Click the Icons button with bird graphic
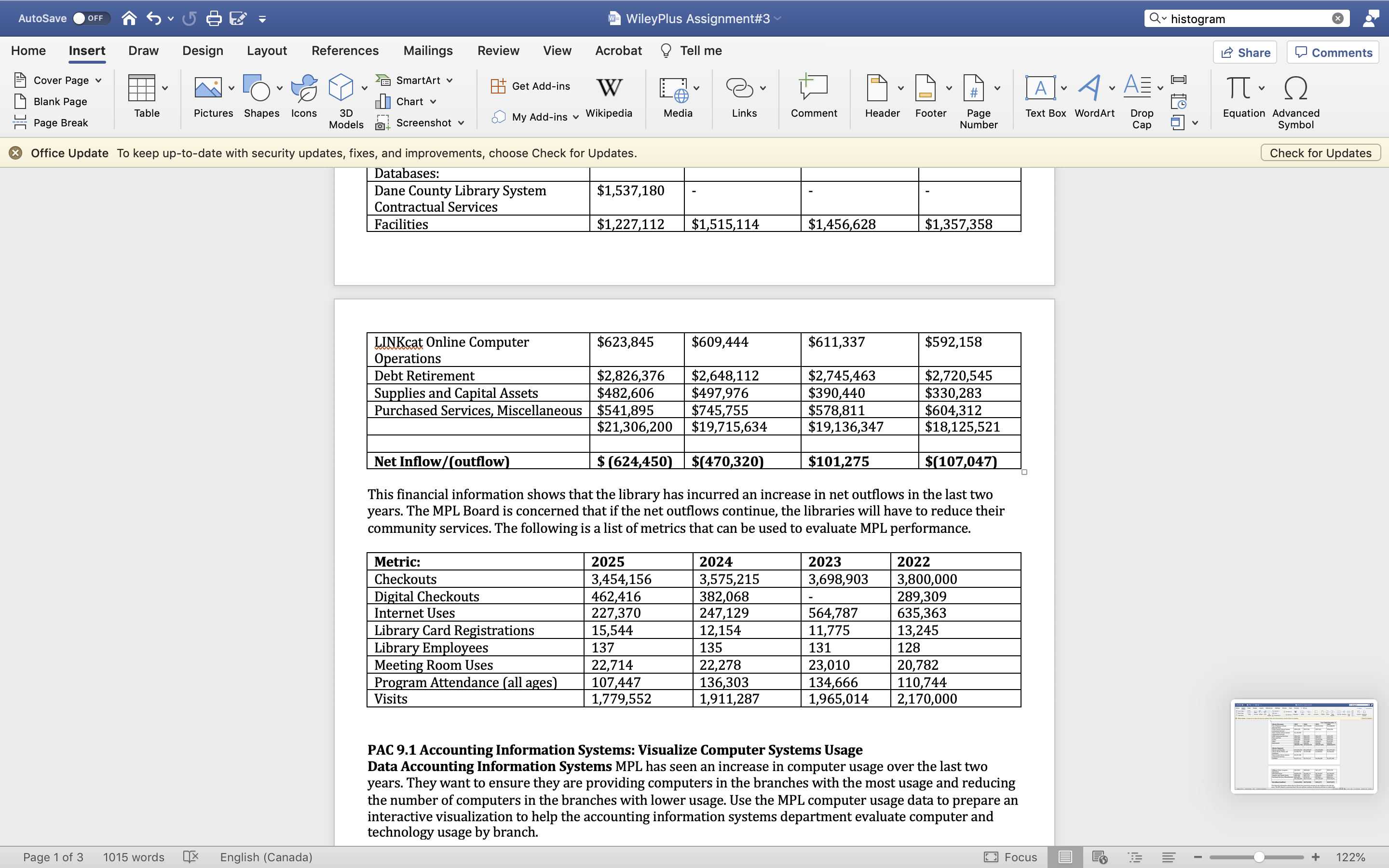Image resolution: width=1389 pixels, height=868 pixels. click(304, 88)
